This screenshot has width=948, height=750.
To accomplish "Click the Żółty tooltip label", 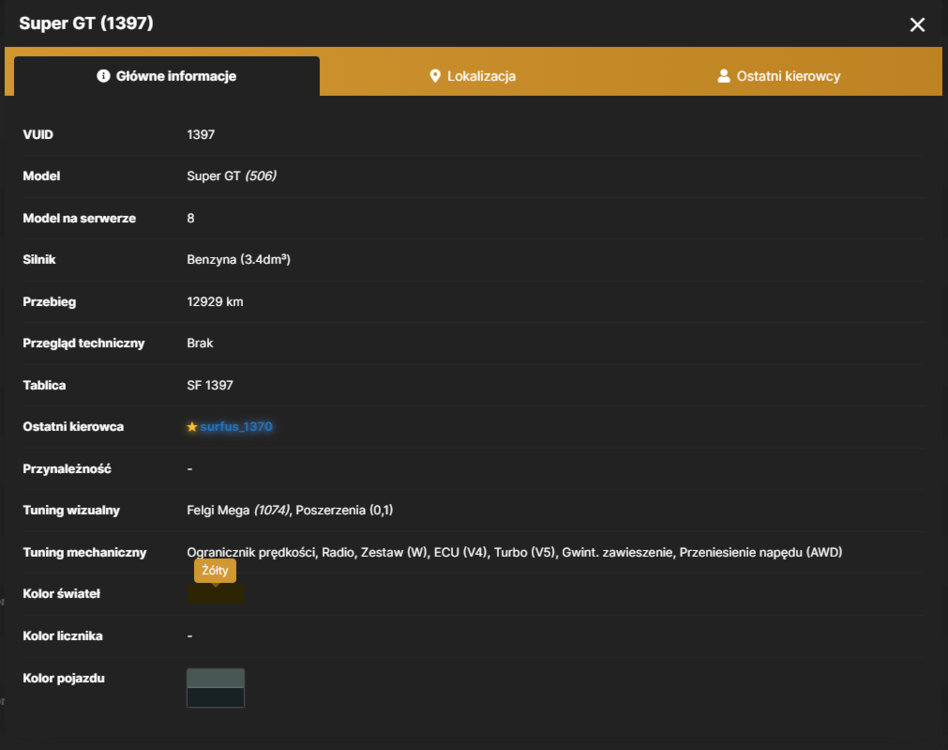I will click(215, 571).
